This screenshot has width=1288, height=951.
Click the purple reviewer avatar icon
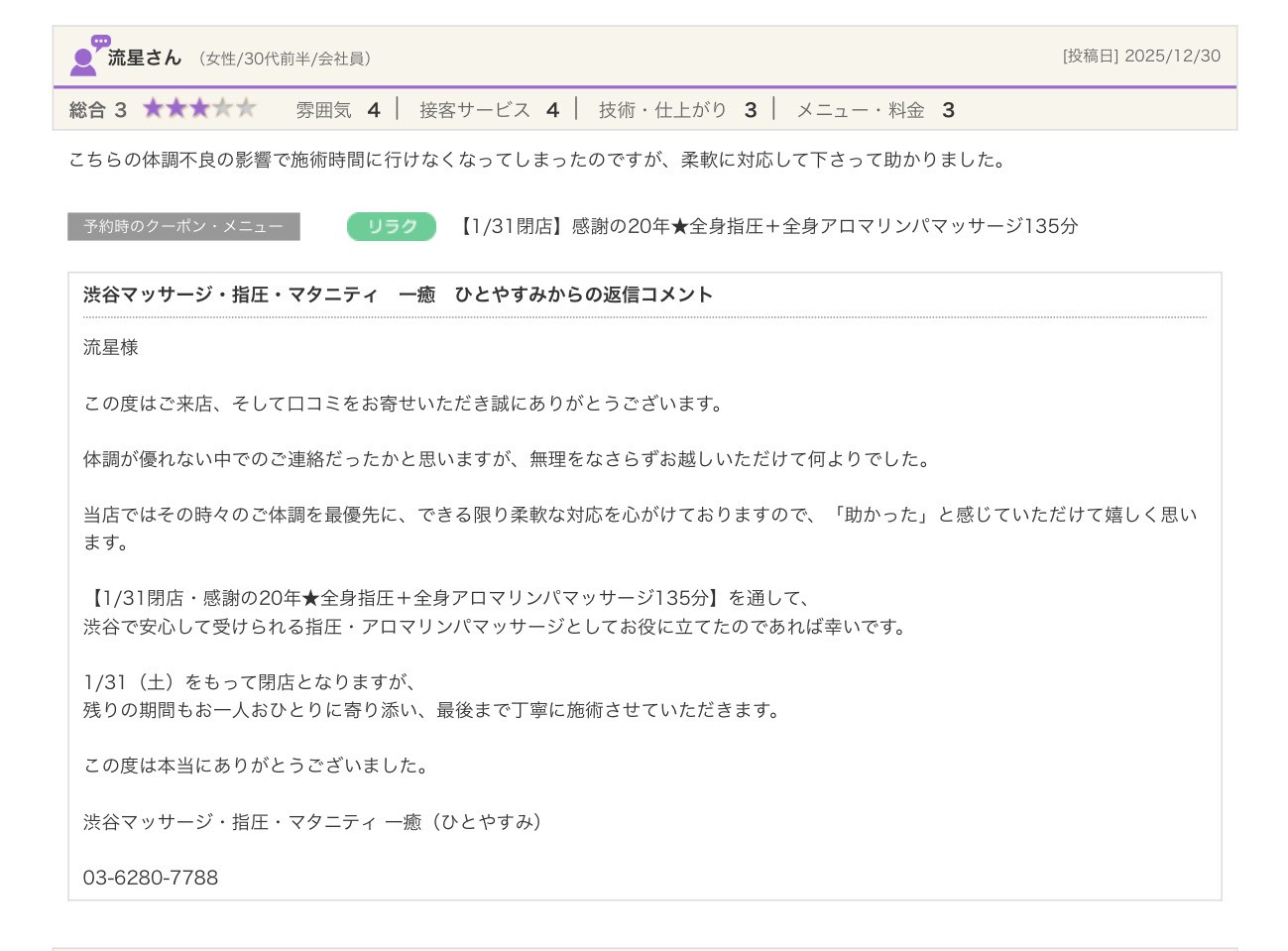pyautogui.click(x=87, y=57)
